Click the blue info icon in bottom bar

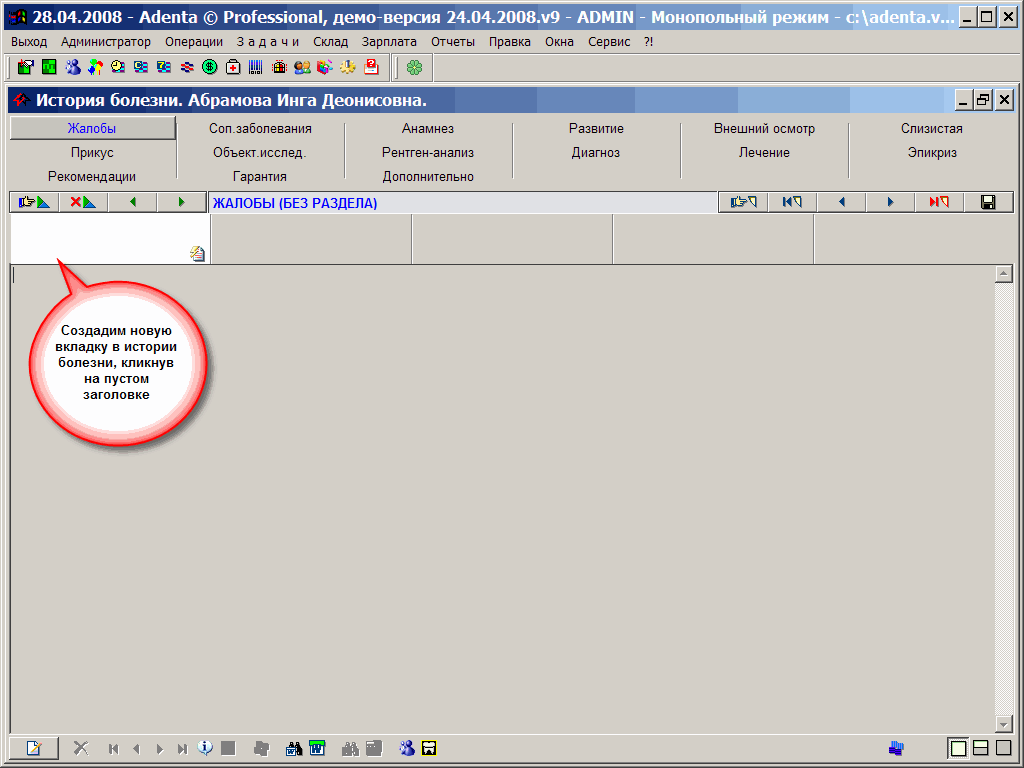pyautogui.click(x=205, y=747)
